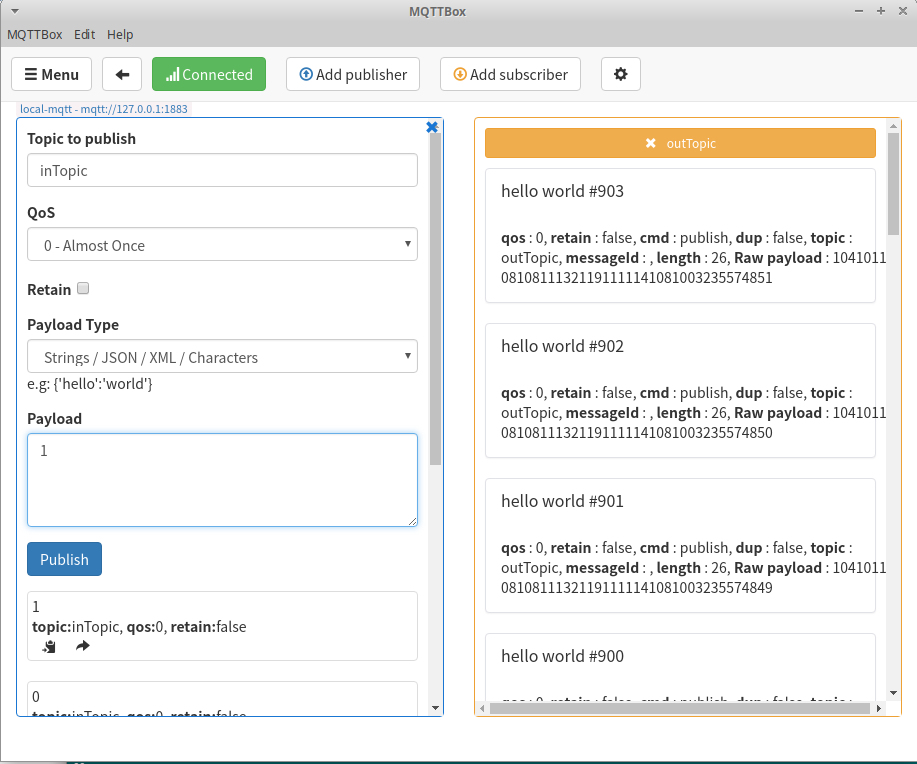Click inside the Payload text area
The image size is (917, 764).
[x=222, y=480]
